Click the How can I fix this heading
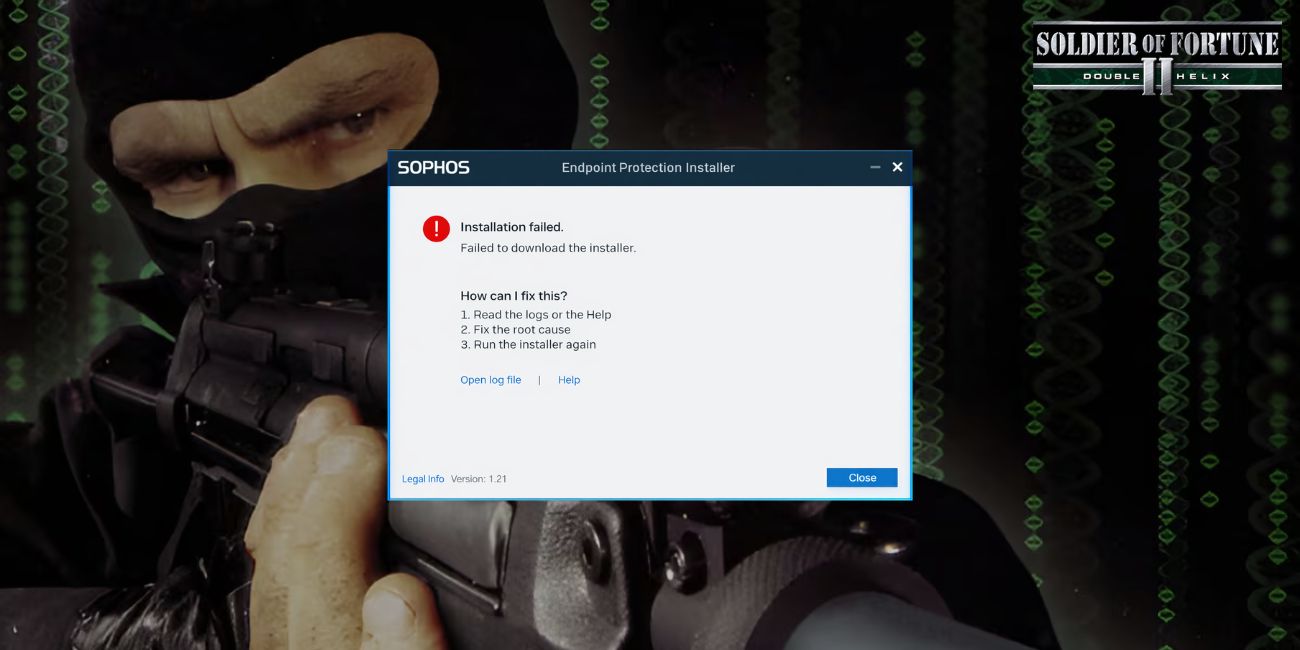The width and height of the screenshot is (1300, 650). click(x=512, y=295)
